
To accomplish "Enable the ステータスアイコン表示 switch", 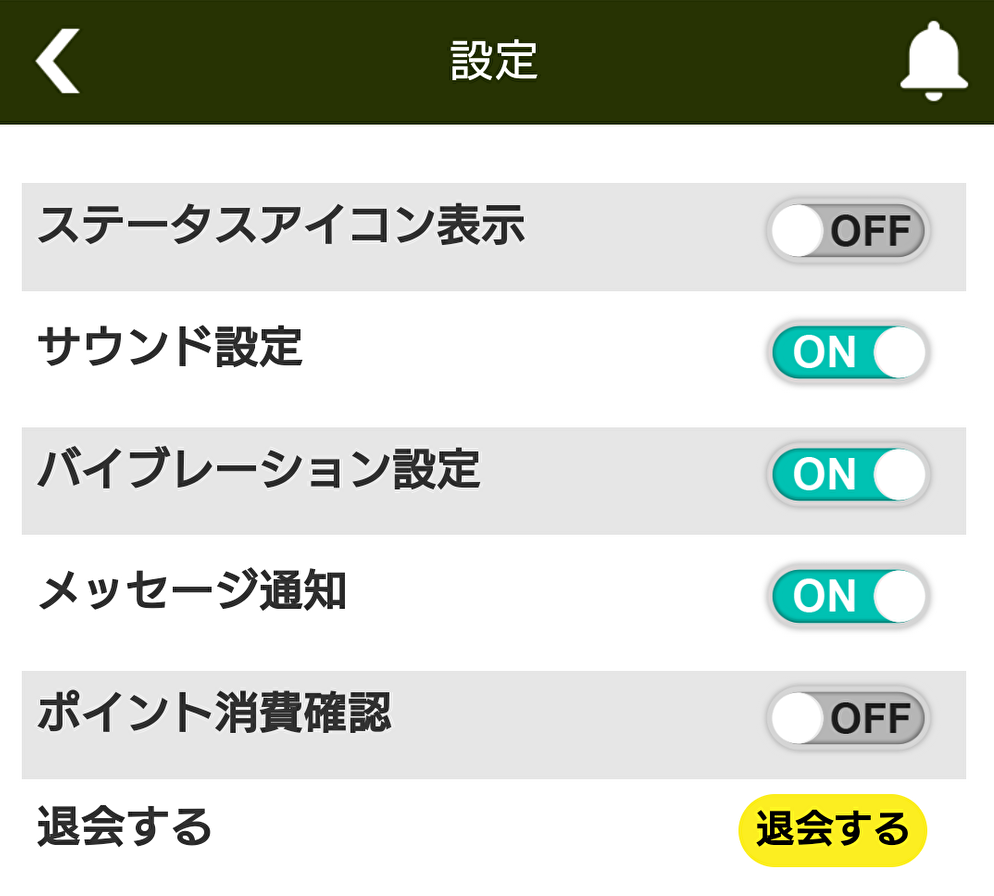I will (x=848, y=230).
